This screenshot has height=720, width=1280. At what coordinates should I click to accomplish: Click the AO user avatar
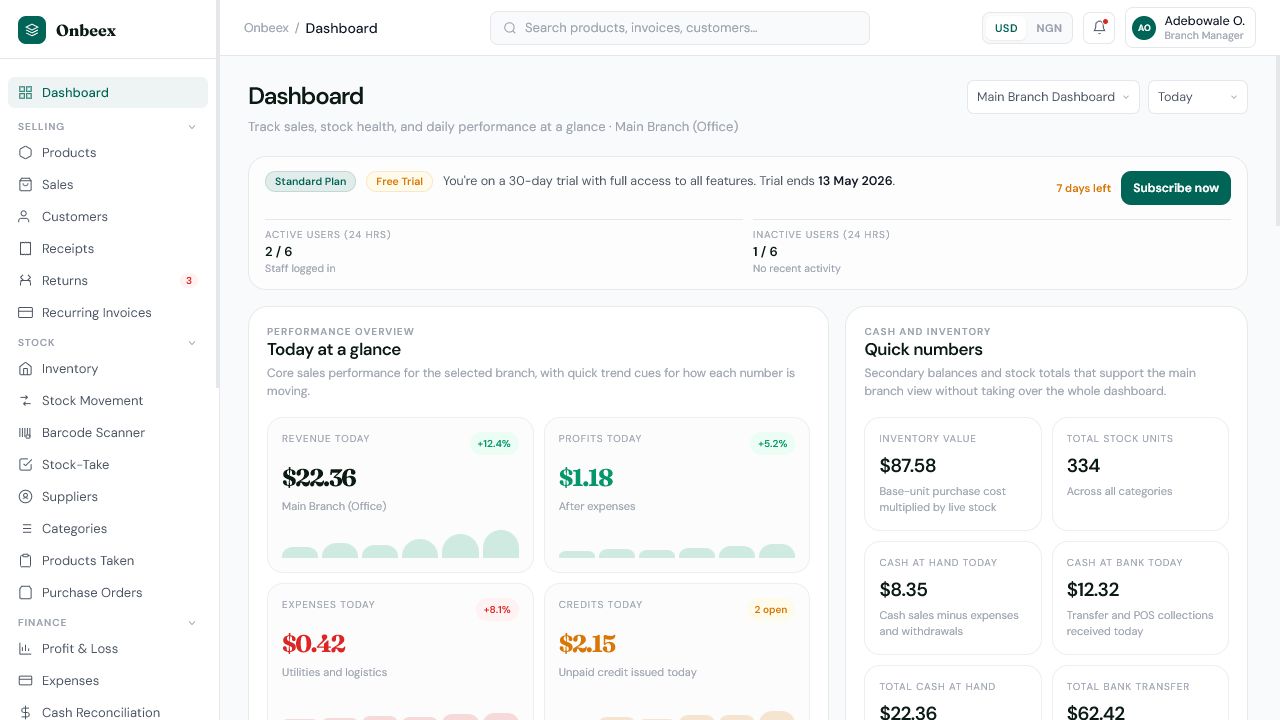[x=1144, y=28]
